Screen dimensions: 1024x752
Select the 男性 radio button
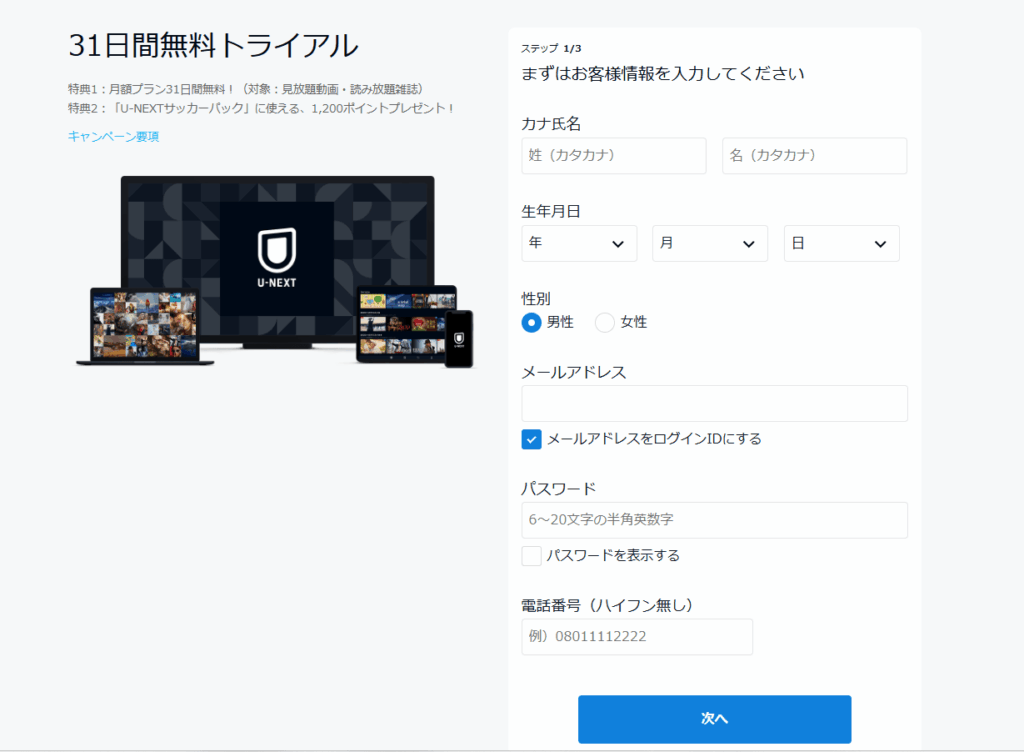[532, 322]
